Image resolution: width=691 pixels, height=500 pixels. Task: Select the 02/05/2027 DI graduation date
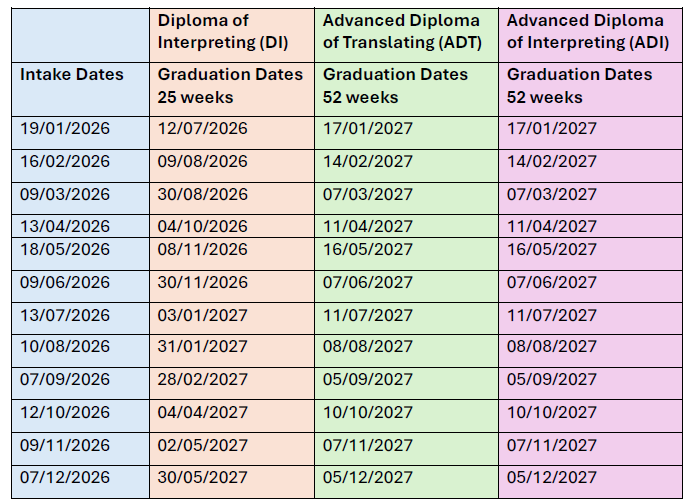click(x=202, y=445)
